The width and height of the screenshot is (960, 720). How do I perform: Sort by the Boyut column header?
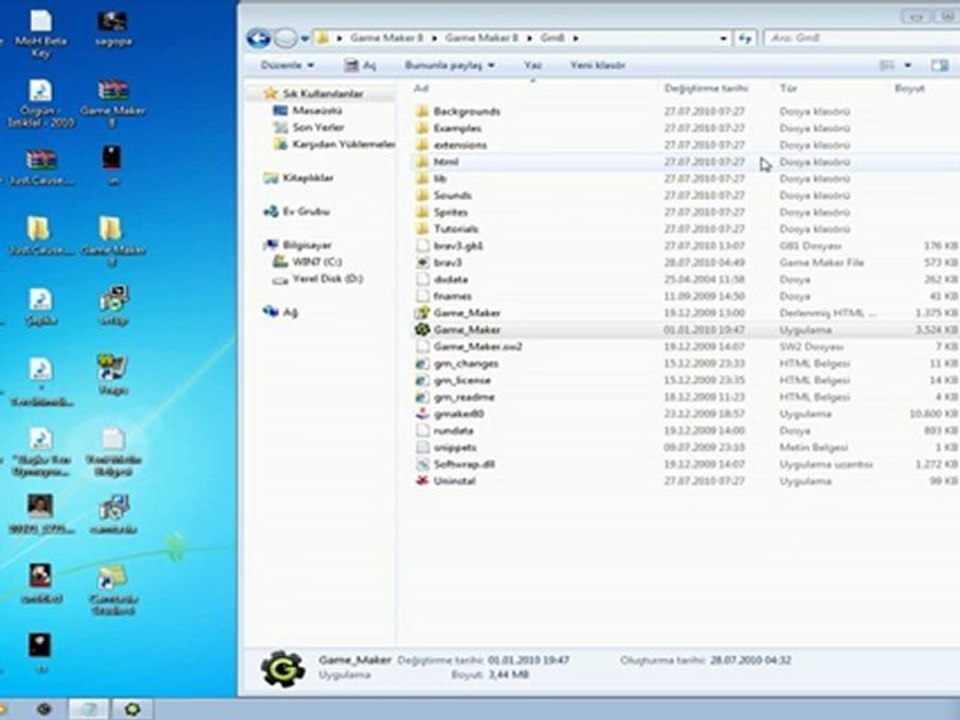[909, 89]
